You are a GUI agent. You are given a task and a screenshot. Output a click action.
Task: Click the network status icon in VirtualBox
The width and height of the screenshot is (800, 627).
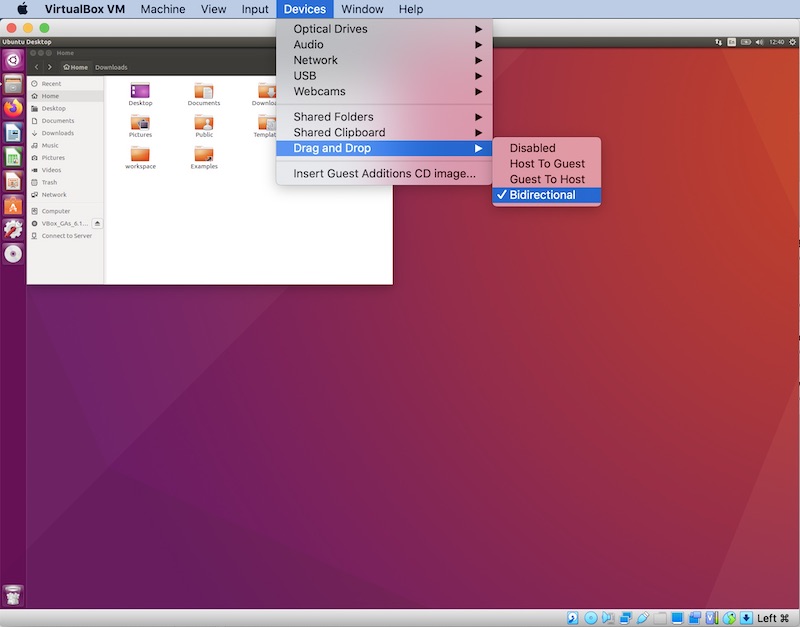coord(624,616)
